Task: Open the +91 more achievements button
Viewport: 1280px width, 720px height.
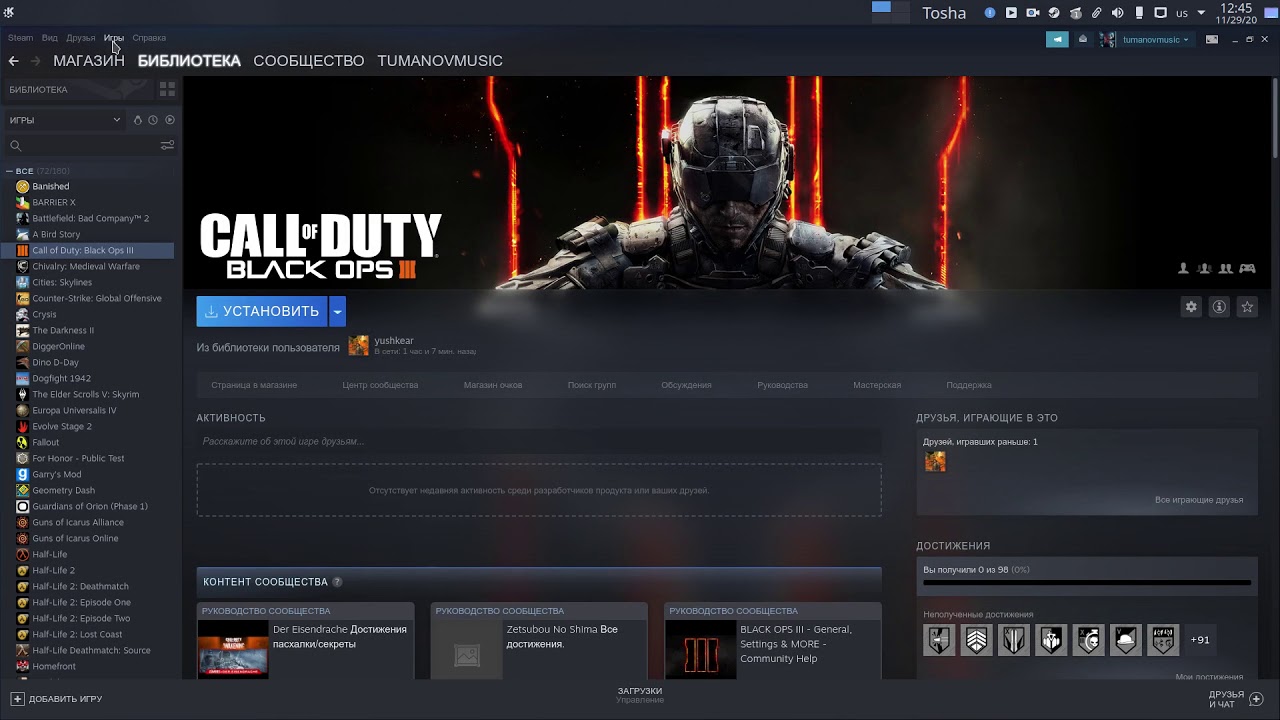Action: (x=1200, y=640)
